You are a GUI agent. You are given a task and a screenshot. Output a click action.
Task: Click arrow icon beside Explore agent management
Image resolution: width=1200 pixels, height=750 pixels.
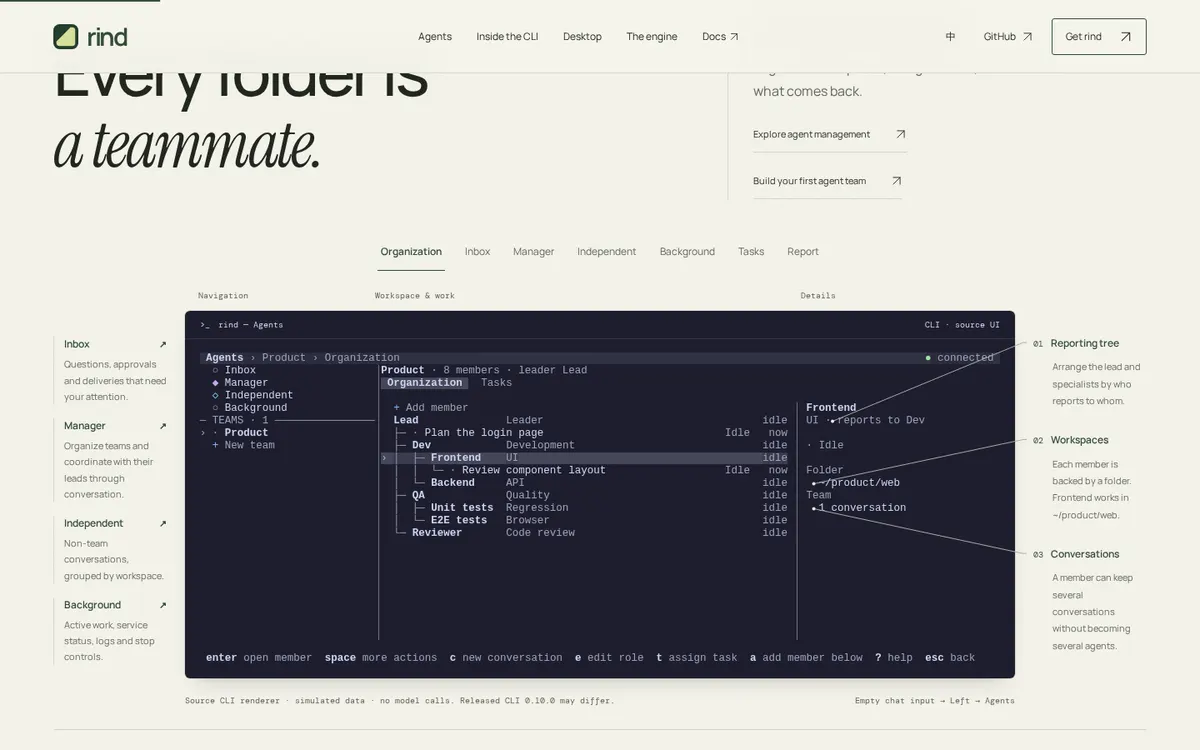900,134
